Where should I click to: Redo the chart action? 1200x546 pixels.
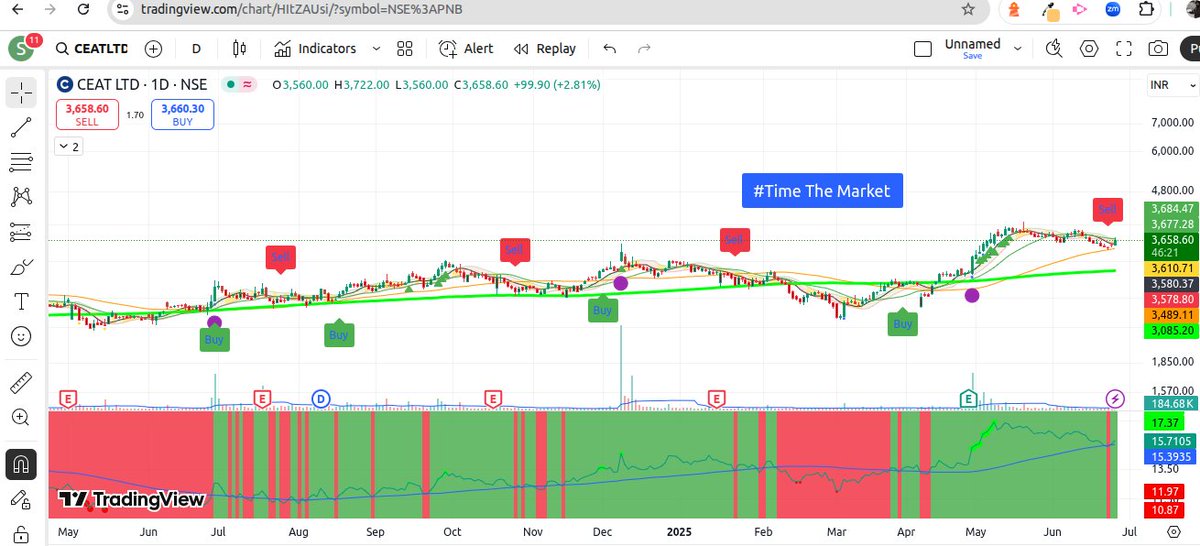(645, 48)
